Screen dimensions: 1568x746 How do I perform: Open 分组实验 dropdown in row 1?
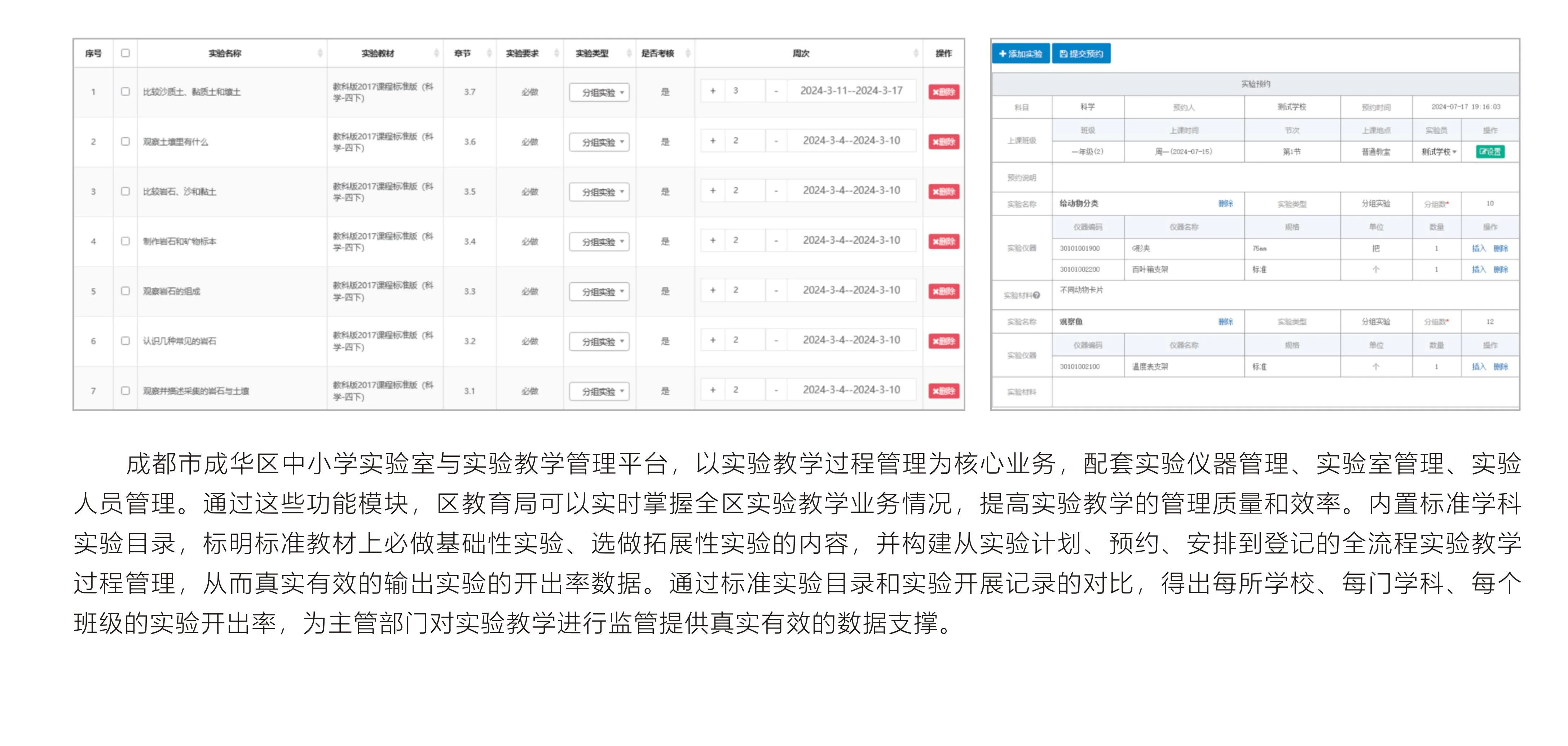(x=599, y=93)
